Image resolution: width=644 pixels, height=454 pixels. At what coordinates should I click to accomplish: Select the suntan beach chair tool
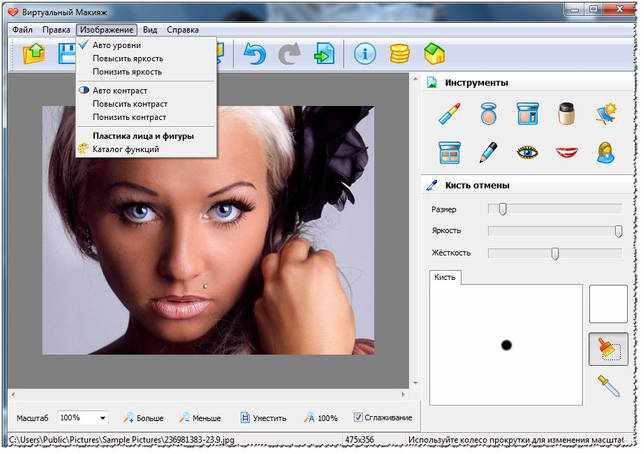[x=606, y=113]
